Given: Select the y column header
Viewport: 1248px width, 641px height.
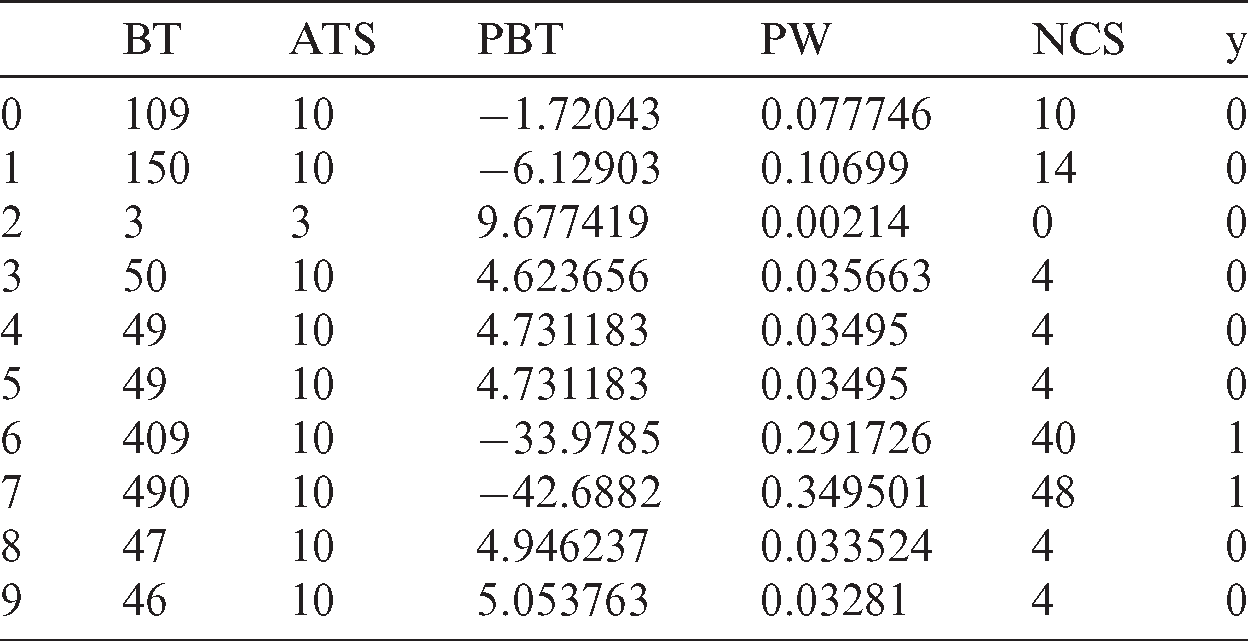Looking at the screenshot, I should click(x=1236, y=47).
